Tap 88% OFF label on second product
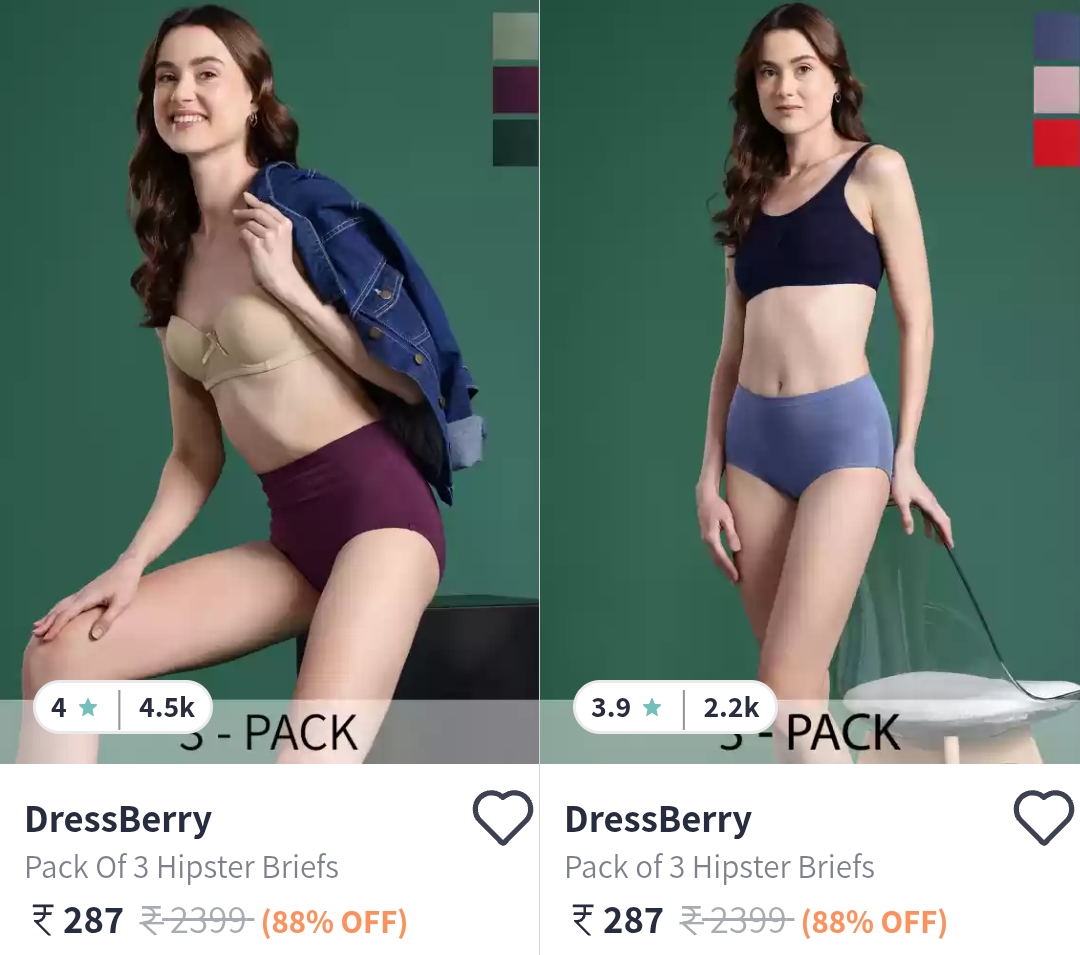The height and width of the screenshot is (955, 1080). (x=875, y=921)
